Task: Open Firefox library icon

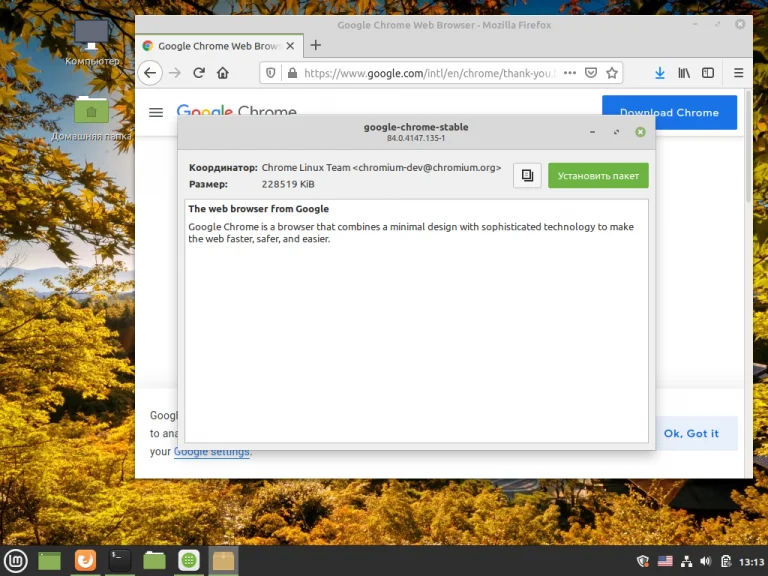Action: [684, 73]
